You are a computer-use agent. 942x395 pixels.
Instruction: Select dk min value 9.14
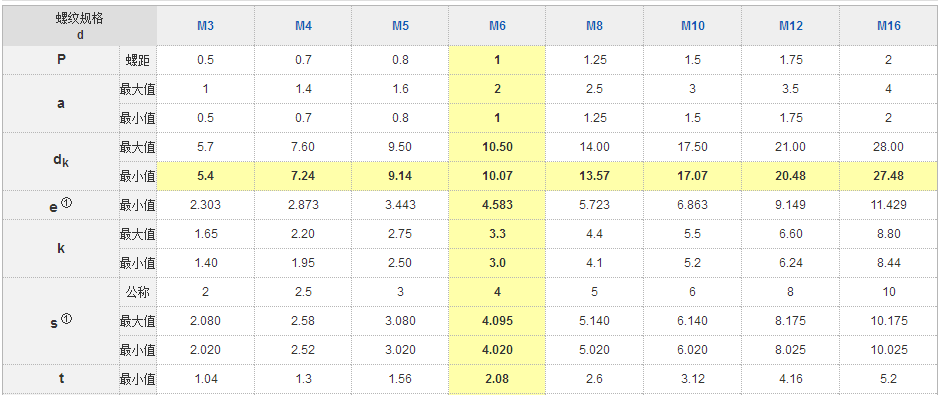400,176
